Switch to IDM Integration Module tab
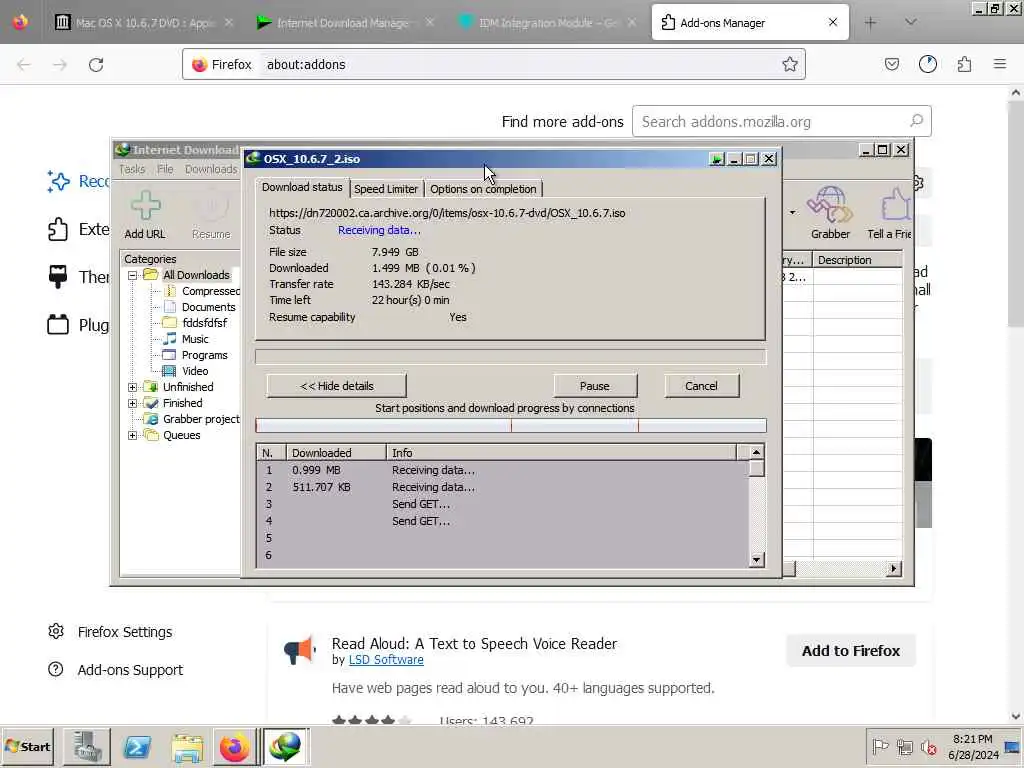The height and width of the screenshot is (768, 1024). (547, 23)
